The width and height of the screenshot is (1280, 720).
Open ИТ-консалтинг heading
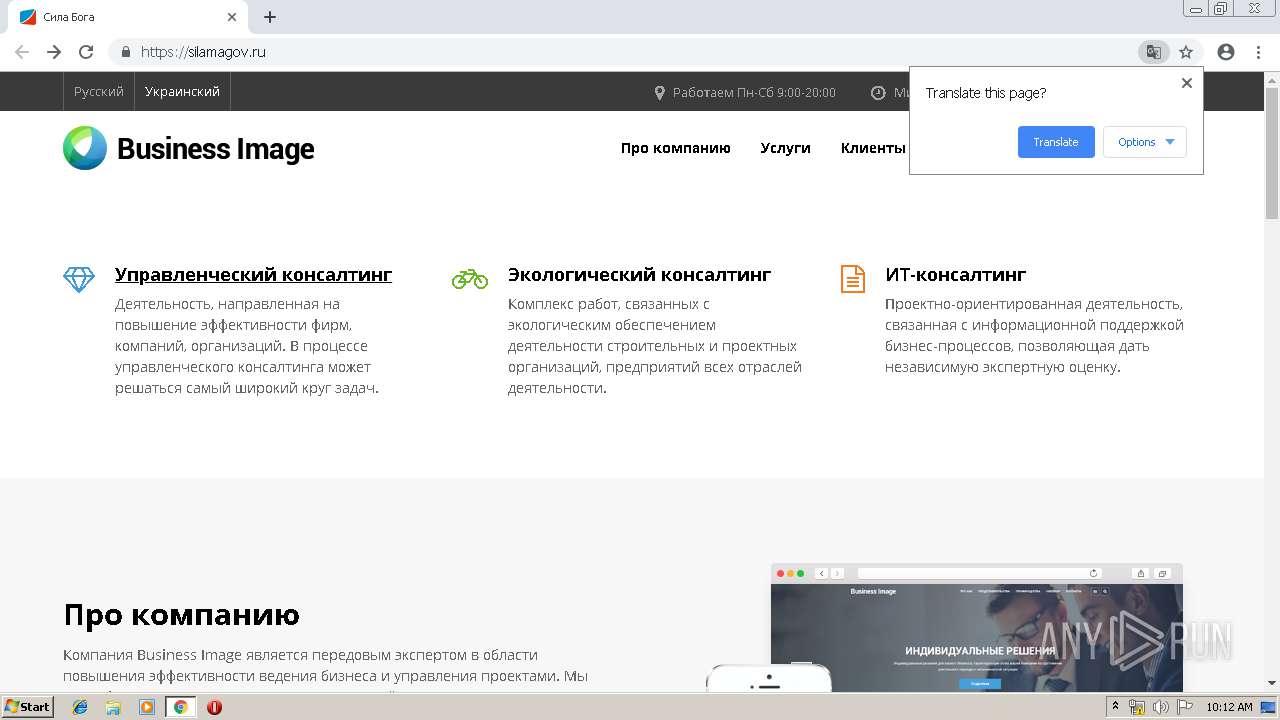pos(955,274)
